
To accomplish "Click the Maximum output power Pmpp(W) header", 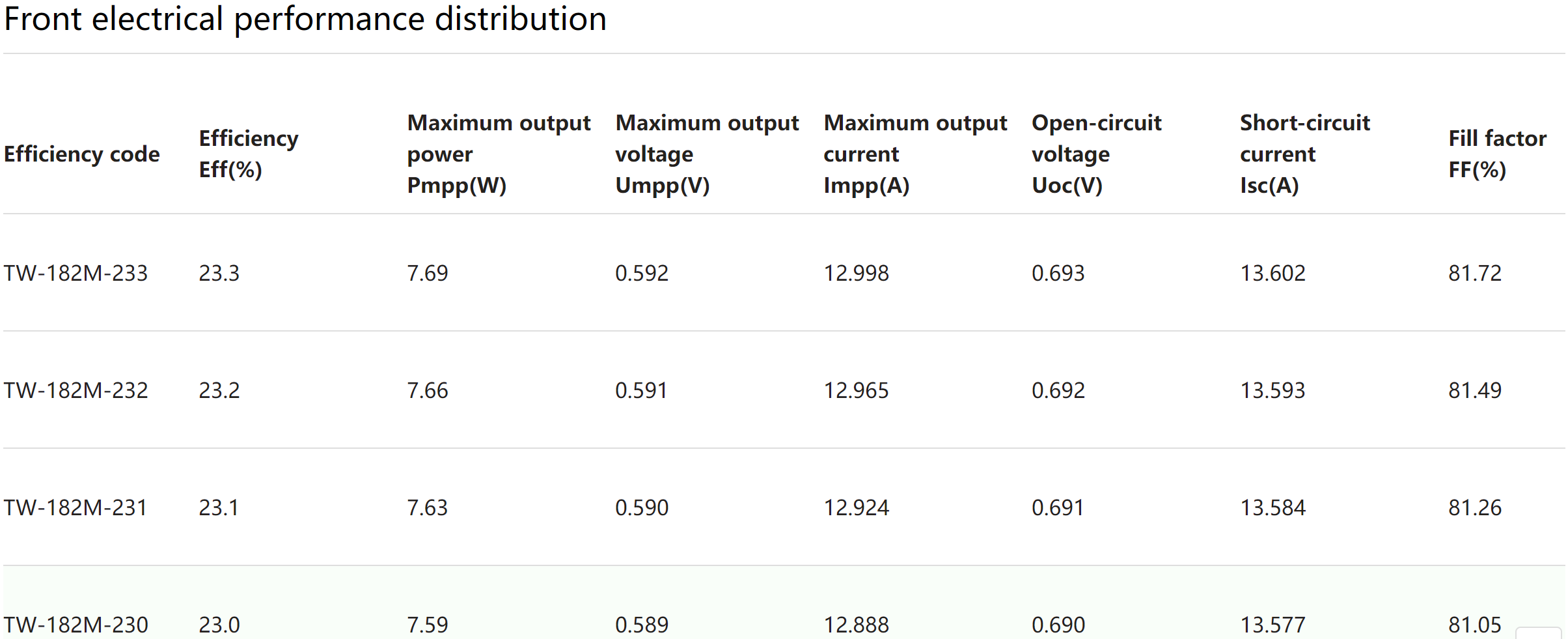I will [x=499, y=154].
